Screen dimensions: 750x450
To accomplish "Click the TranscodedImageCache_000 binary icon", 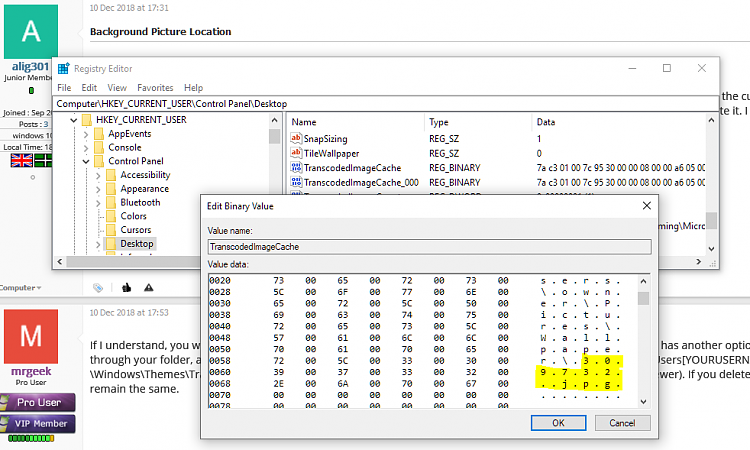I will (x=296, y=182).
